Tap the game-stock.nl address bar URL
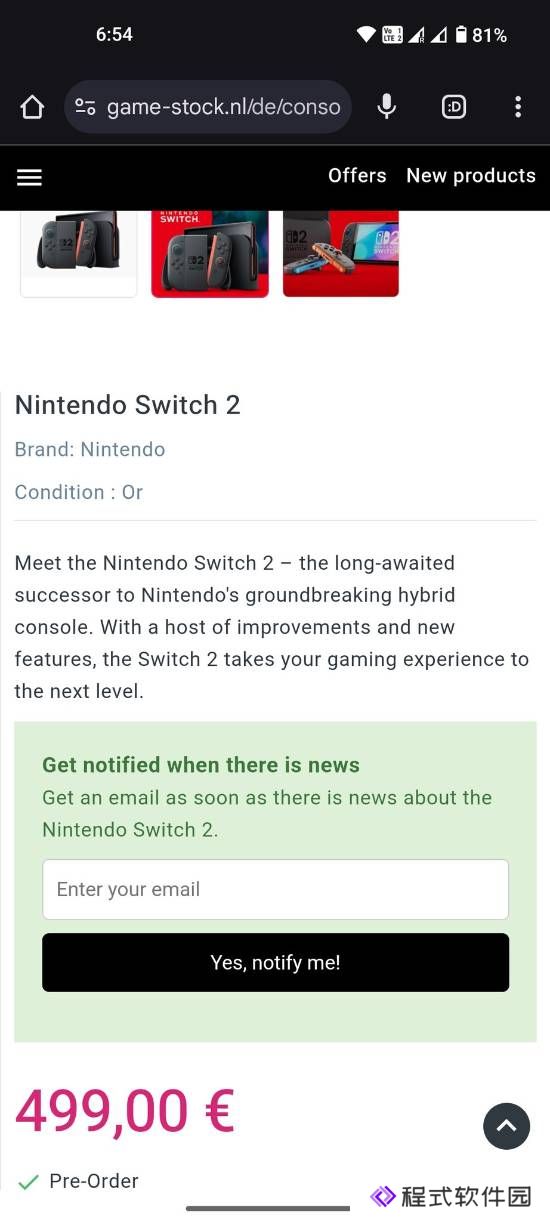 [x=224, y=107]
